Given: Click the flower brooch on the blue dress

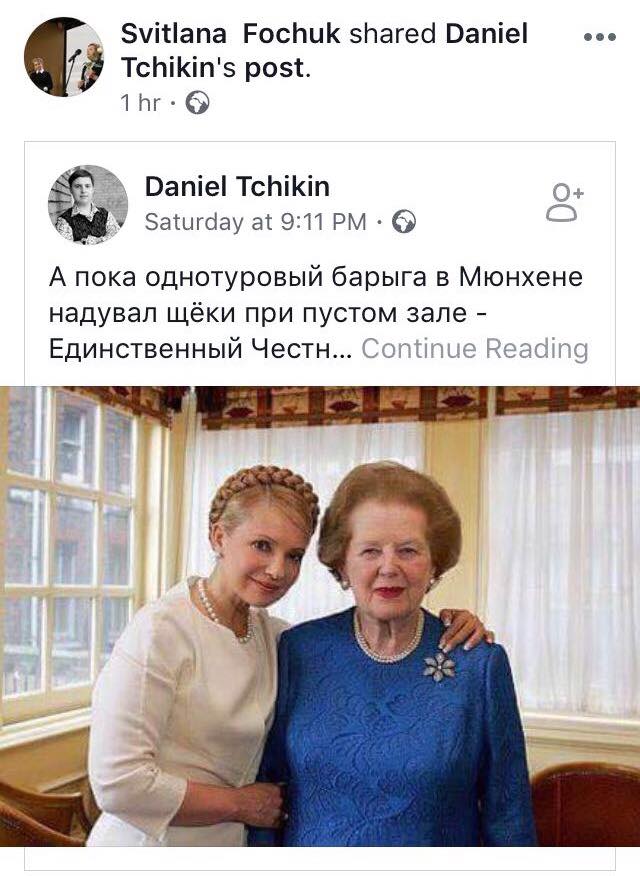Looking at the screenshot, I should coord(439,666).
